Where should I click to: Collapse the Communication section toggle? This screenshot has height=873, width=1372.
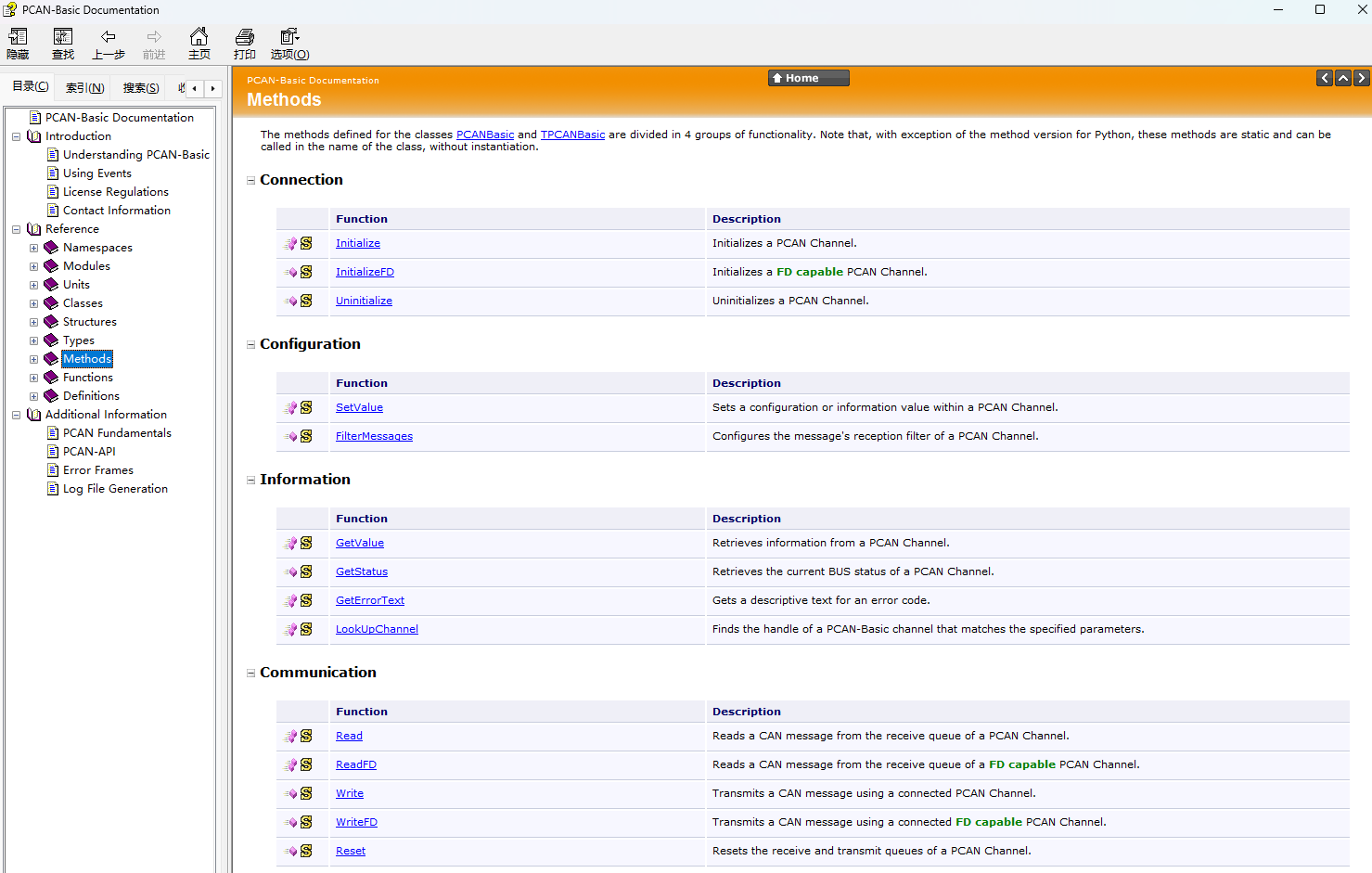(x=250, y=674)
